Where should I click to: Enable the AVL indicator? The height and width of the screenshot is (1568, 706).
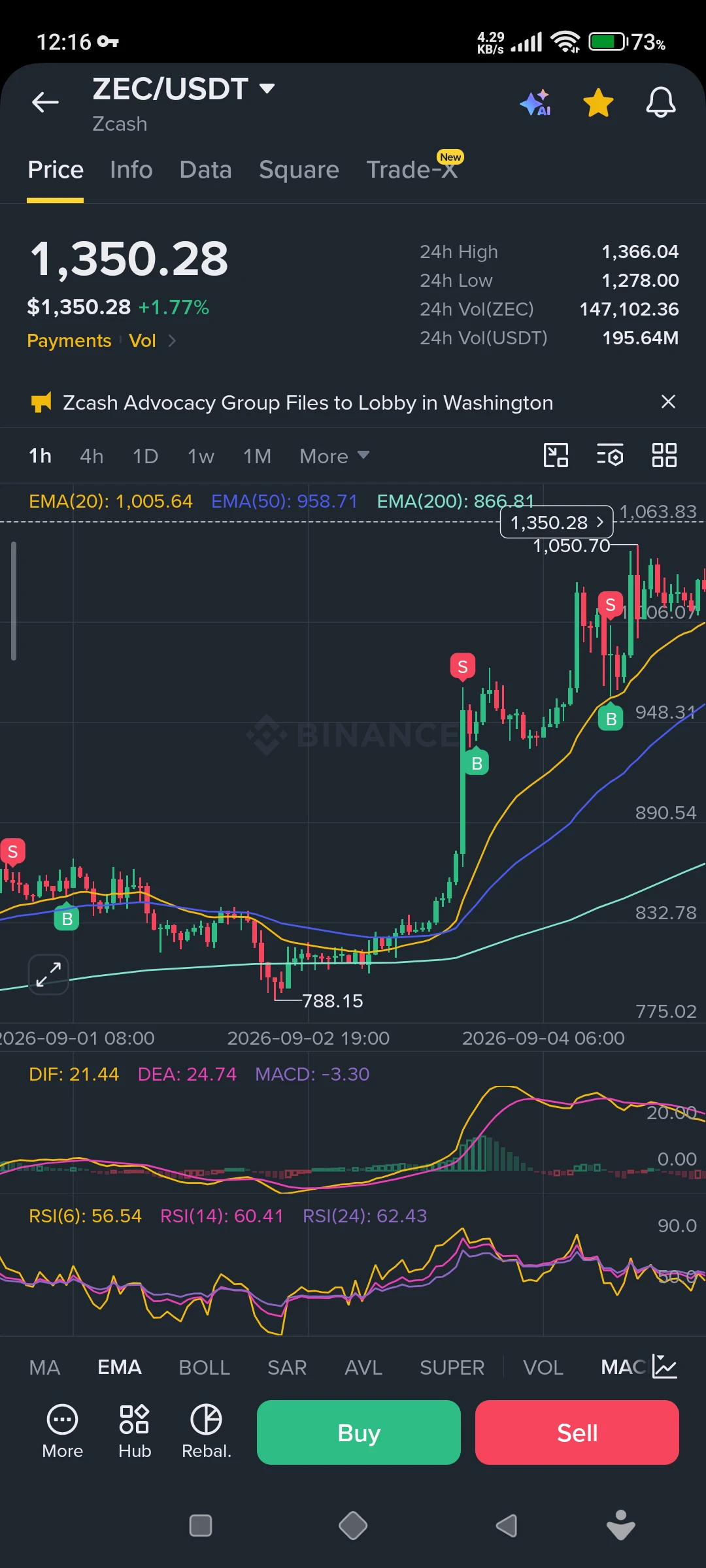coord(363,1367)
